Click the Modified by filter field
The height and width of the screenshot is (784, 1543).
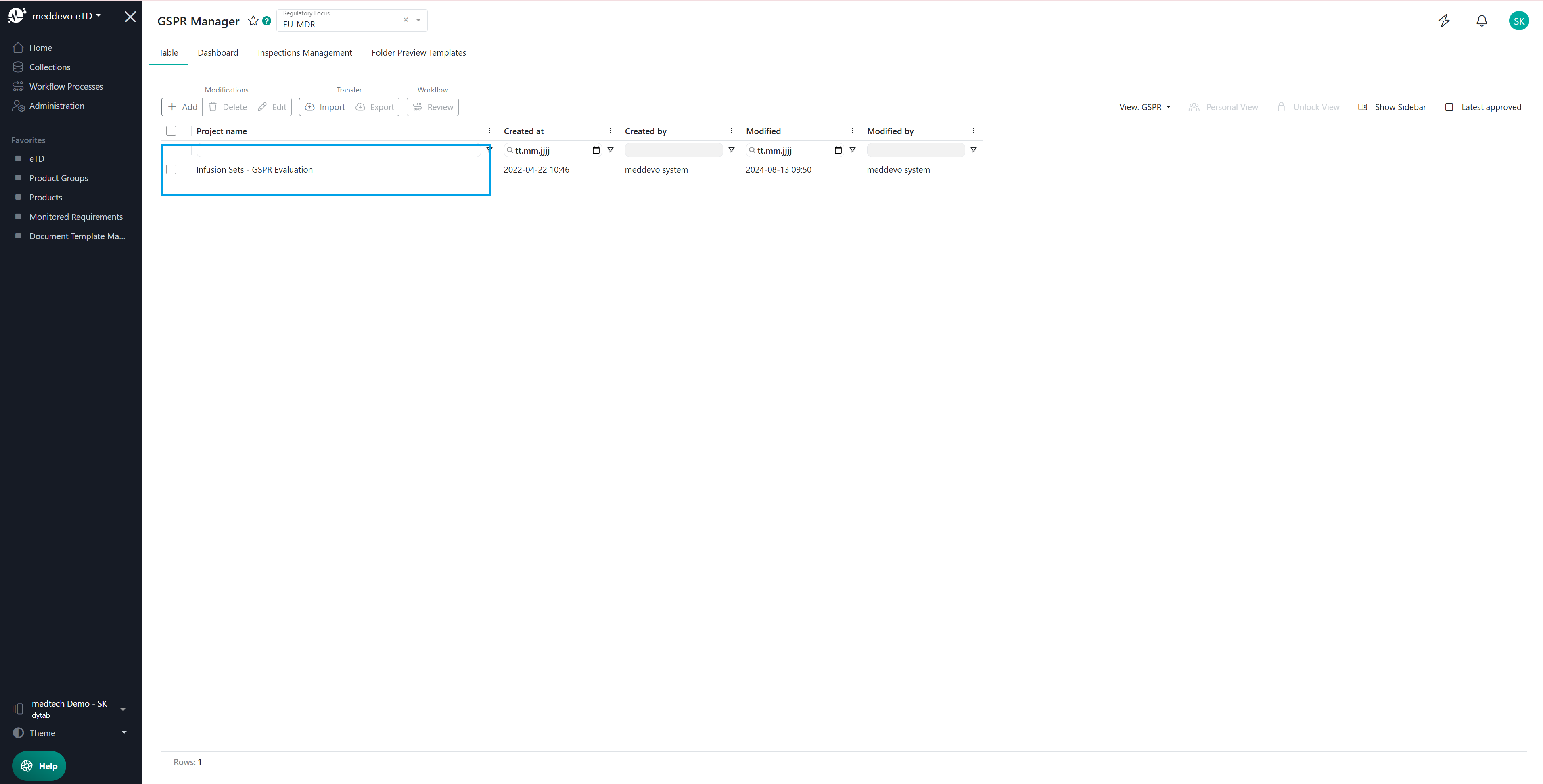tap(916, 150)
